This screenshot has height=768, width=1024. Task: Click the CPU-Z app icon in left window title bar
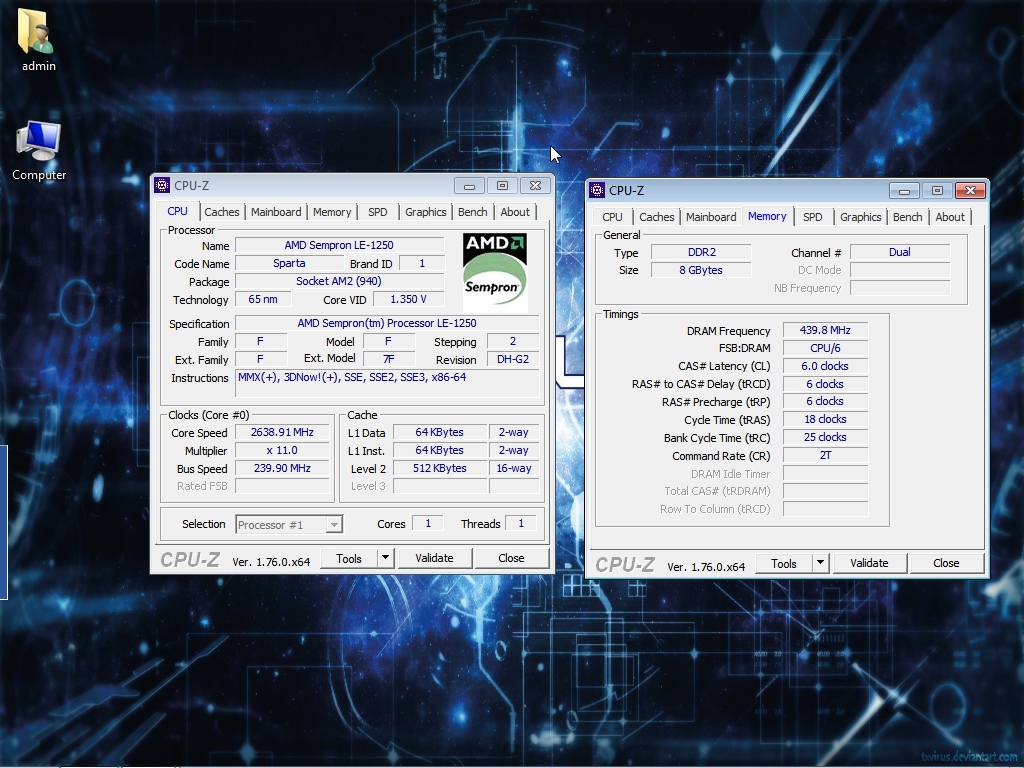coord(162,185)
